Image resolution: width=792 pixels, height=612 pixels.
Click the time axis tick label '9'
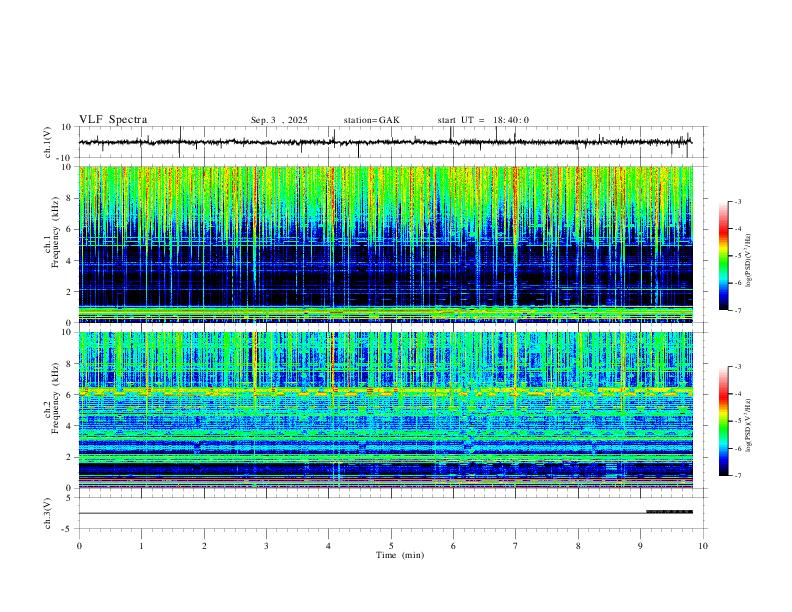pyautogui.click(x=640, y=546)
